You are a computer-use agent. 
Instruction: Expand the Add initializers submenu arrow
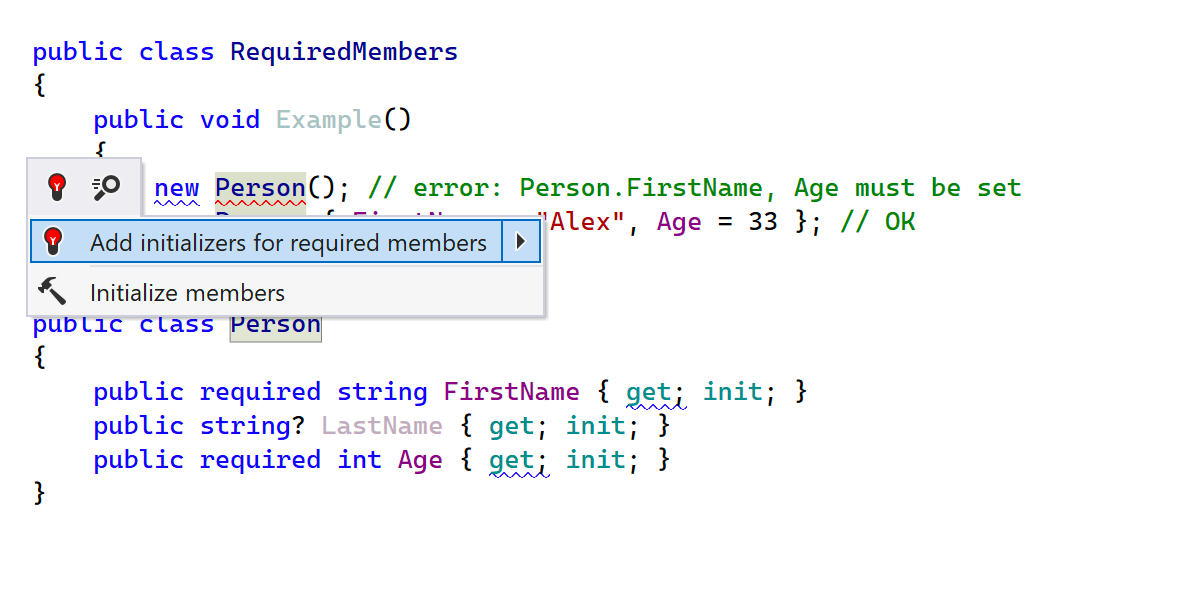point(520,242)
